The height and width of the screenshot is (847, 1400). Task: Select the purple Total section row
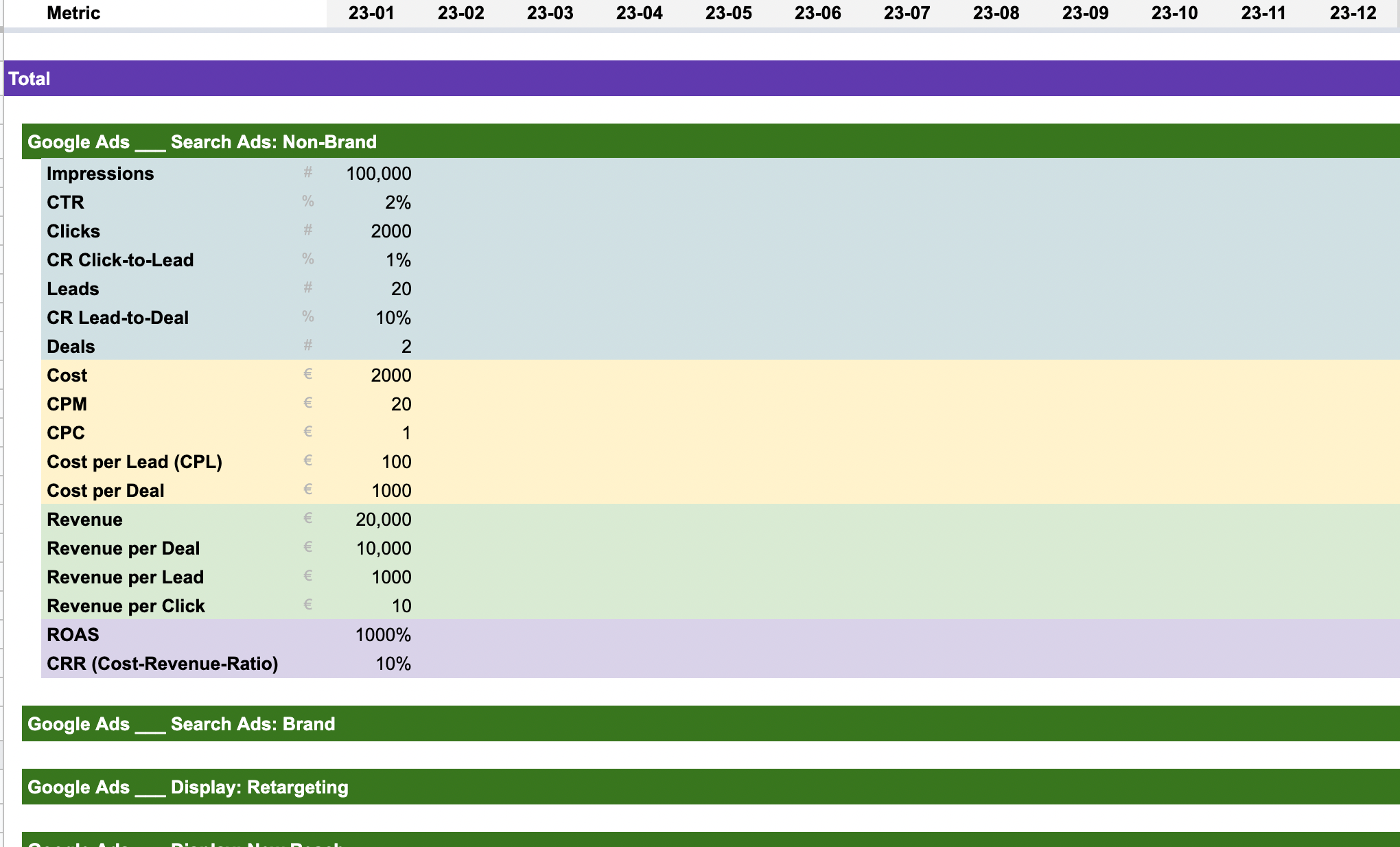point(701,78)
